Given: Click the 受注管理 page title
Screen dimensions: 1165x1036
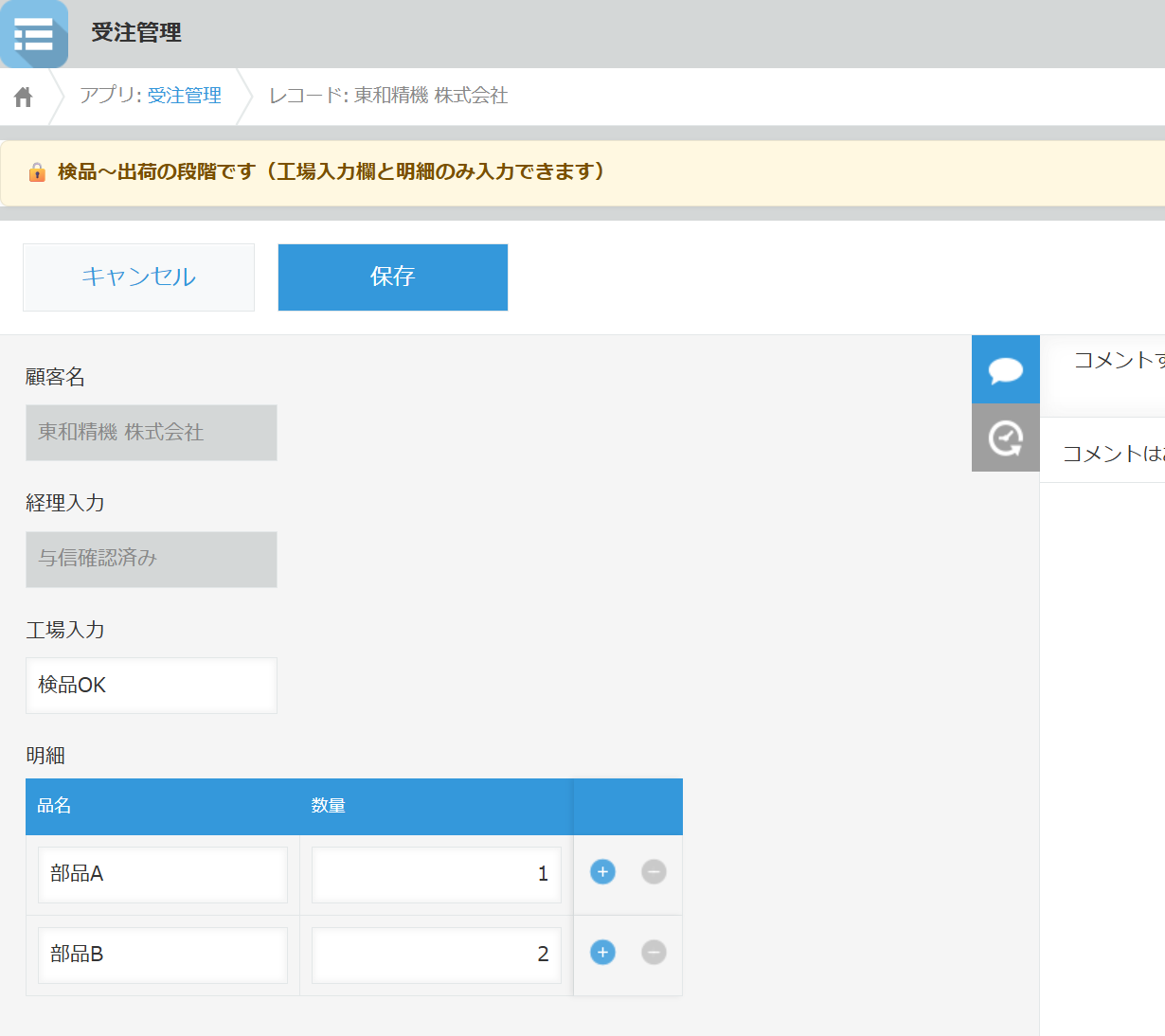Looking at the screenshot, I should coord(136,33).
